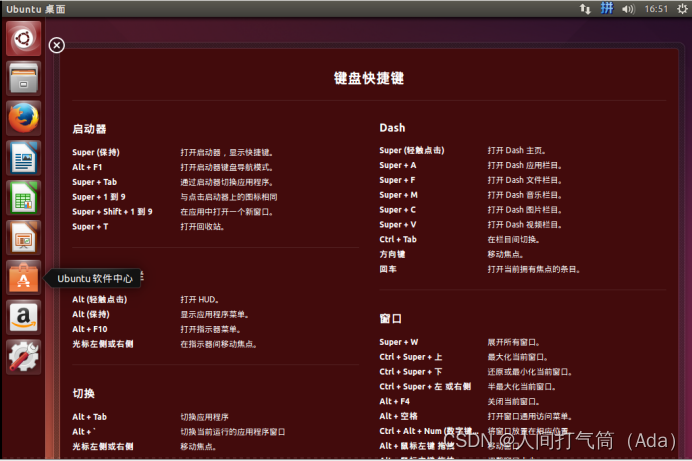
Task: Click the 'Dash' section heading
Action: (392, 127)
